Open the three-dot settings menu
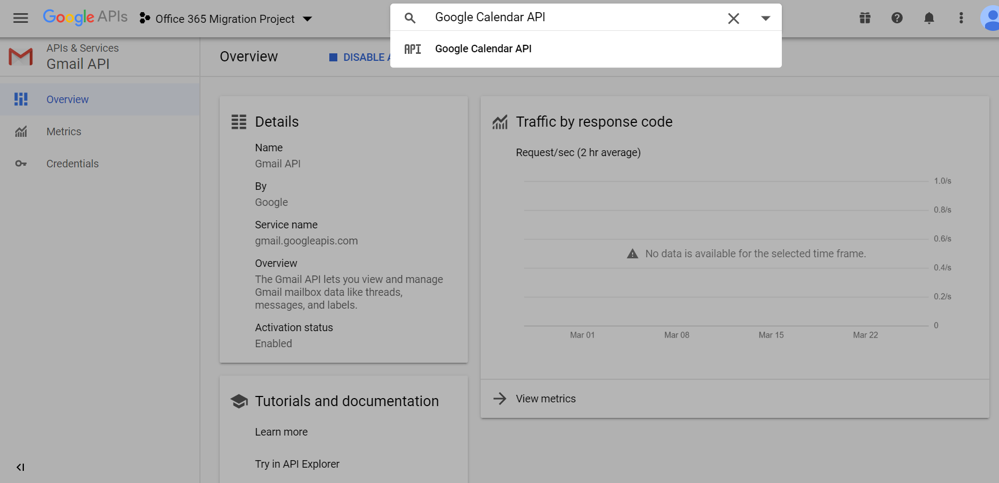 coord(961,18)
